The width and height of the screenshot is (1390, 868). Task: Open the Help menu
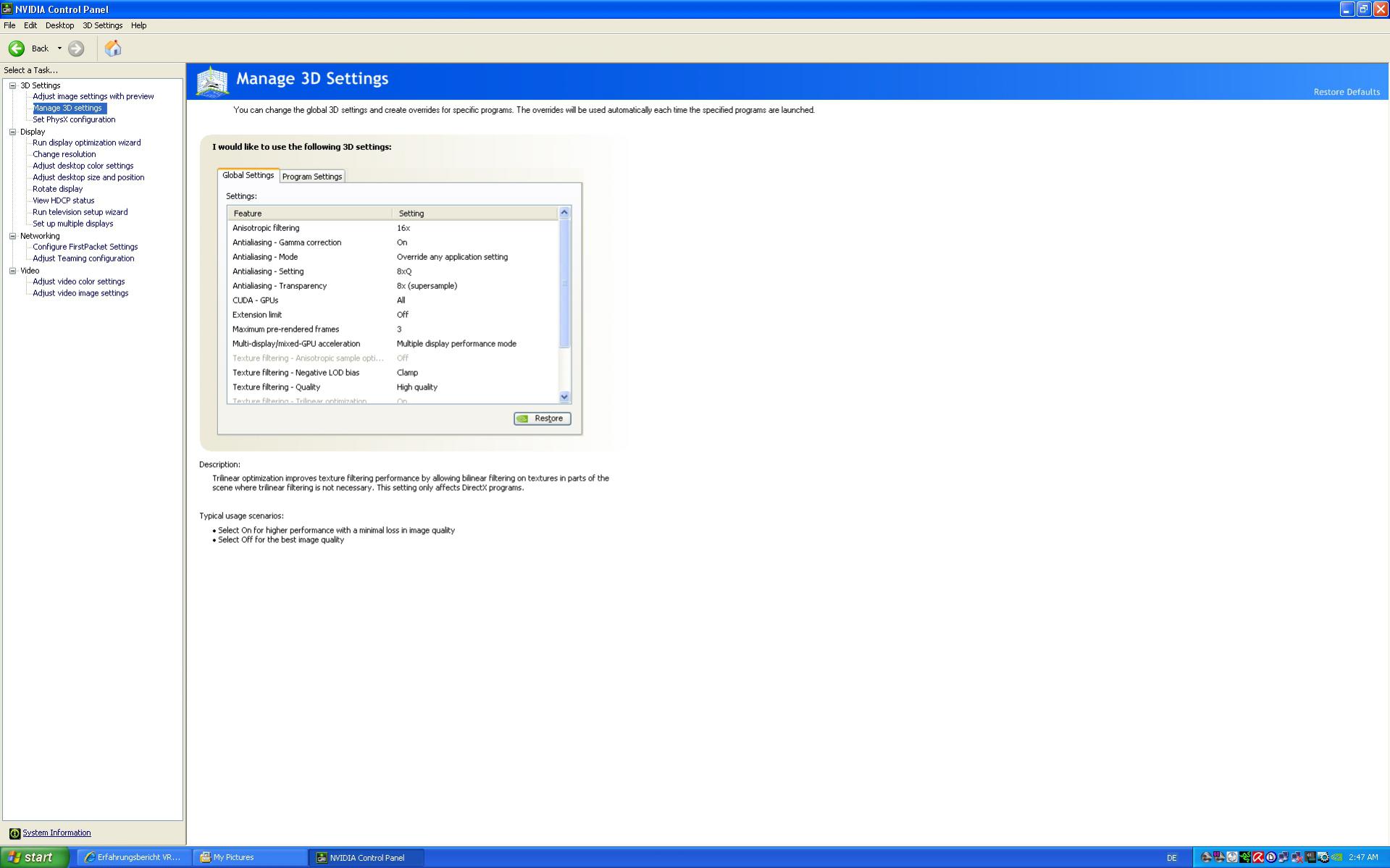(x=138, y=25)
